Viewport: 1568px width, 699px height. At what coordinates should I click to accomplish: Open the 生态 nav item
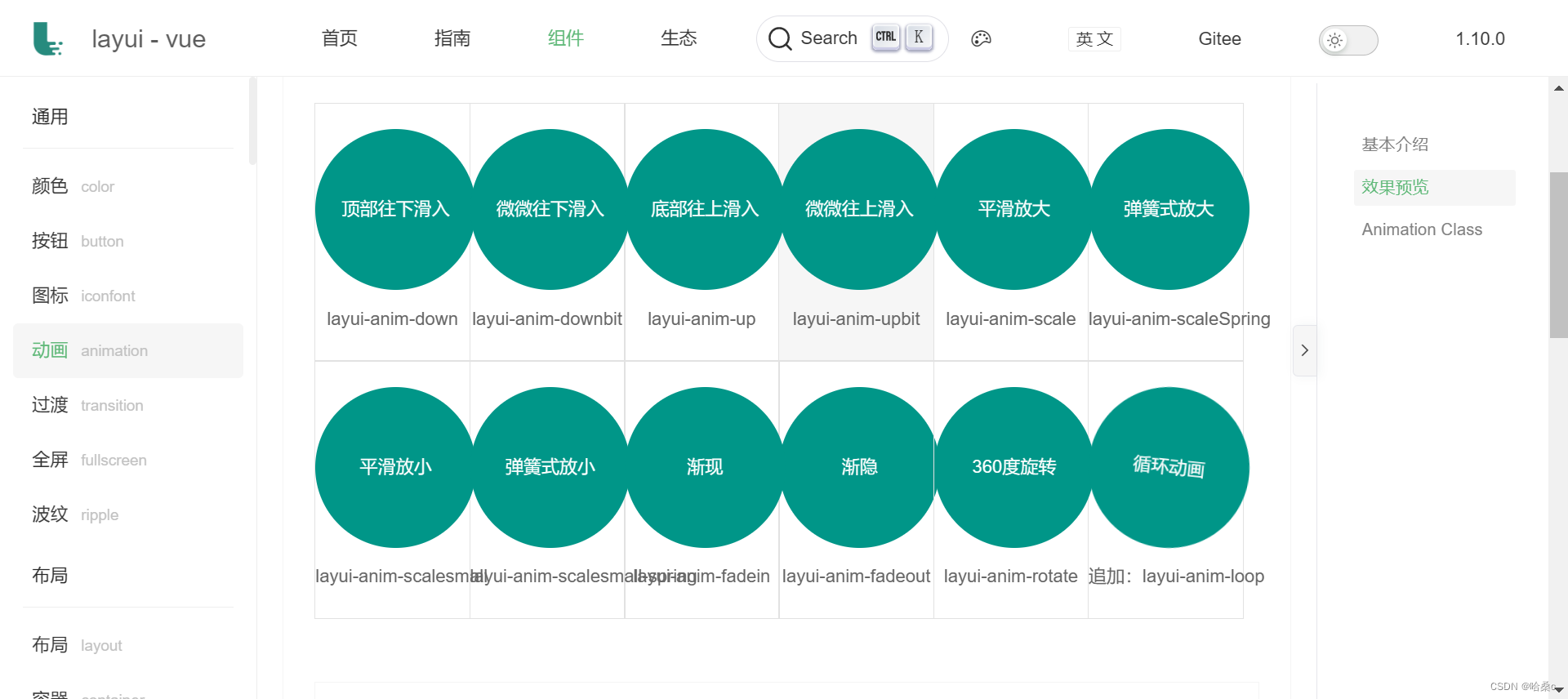[679, 38]
